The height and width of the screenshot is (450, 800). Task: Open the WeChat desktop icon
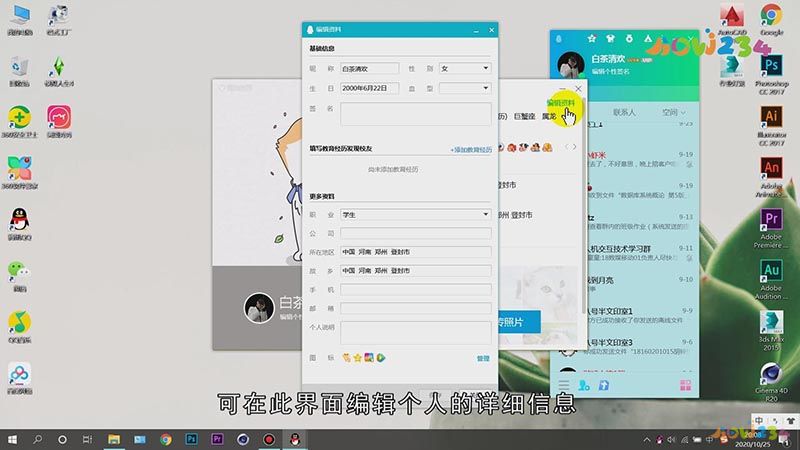[x=19, y=276]
